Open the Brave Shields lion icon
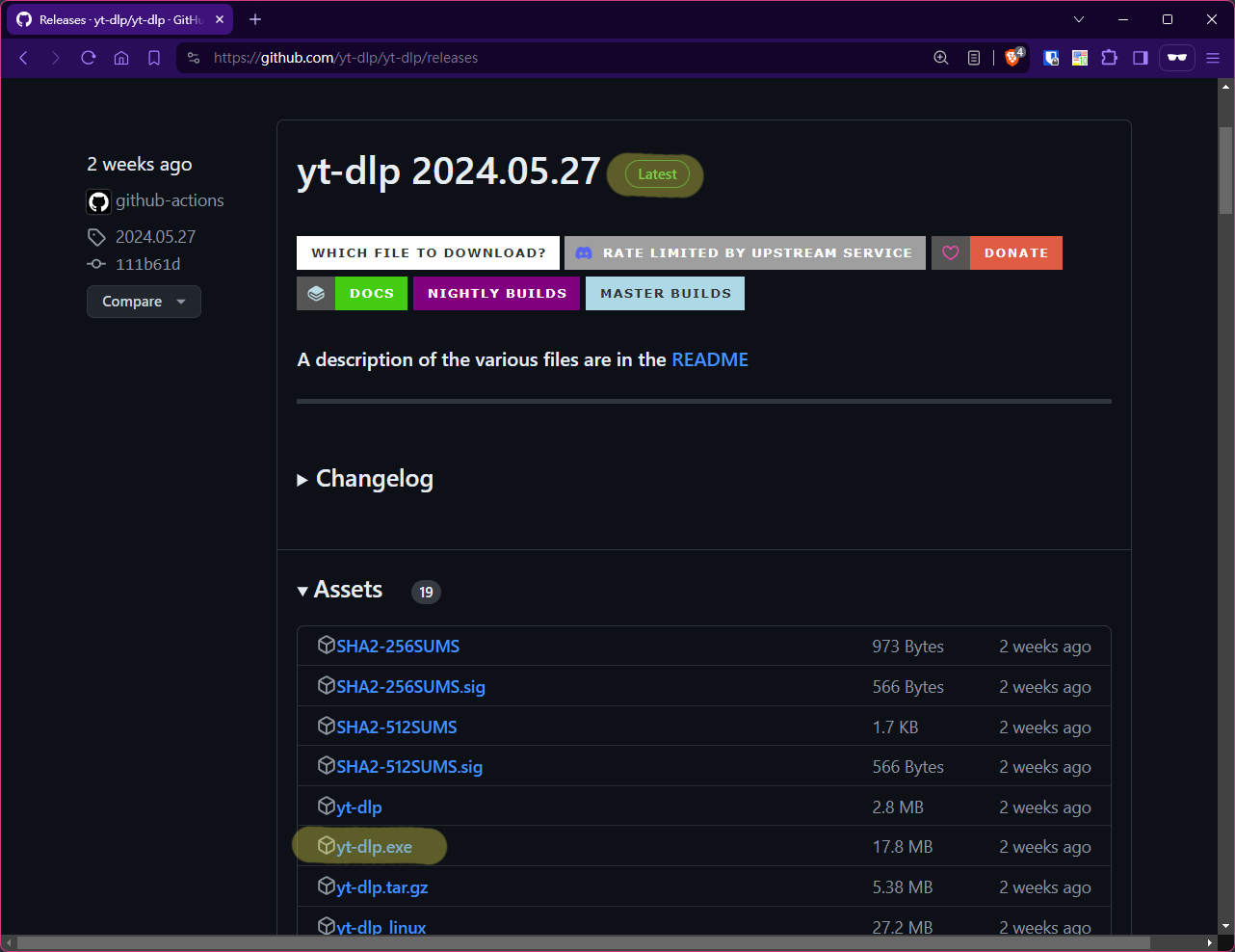The height and width of the screenshot is (952, 1235). 1012,57
